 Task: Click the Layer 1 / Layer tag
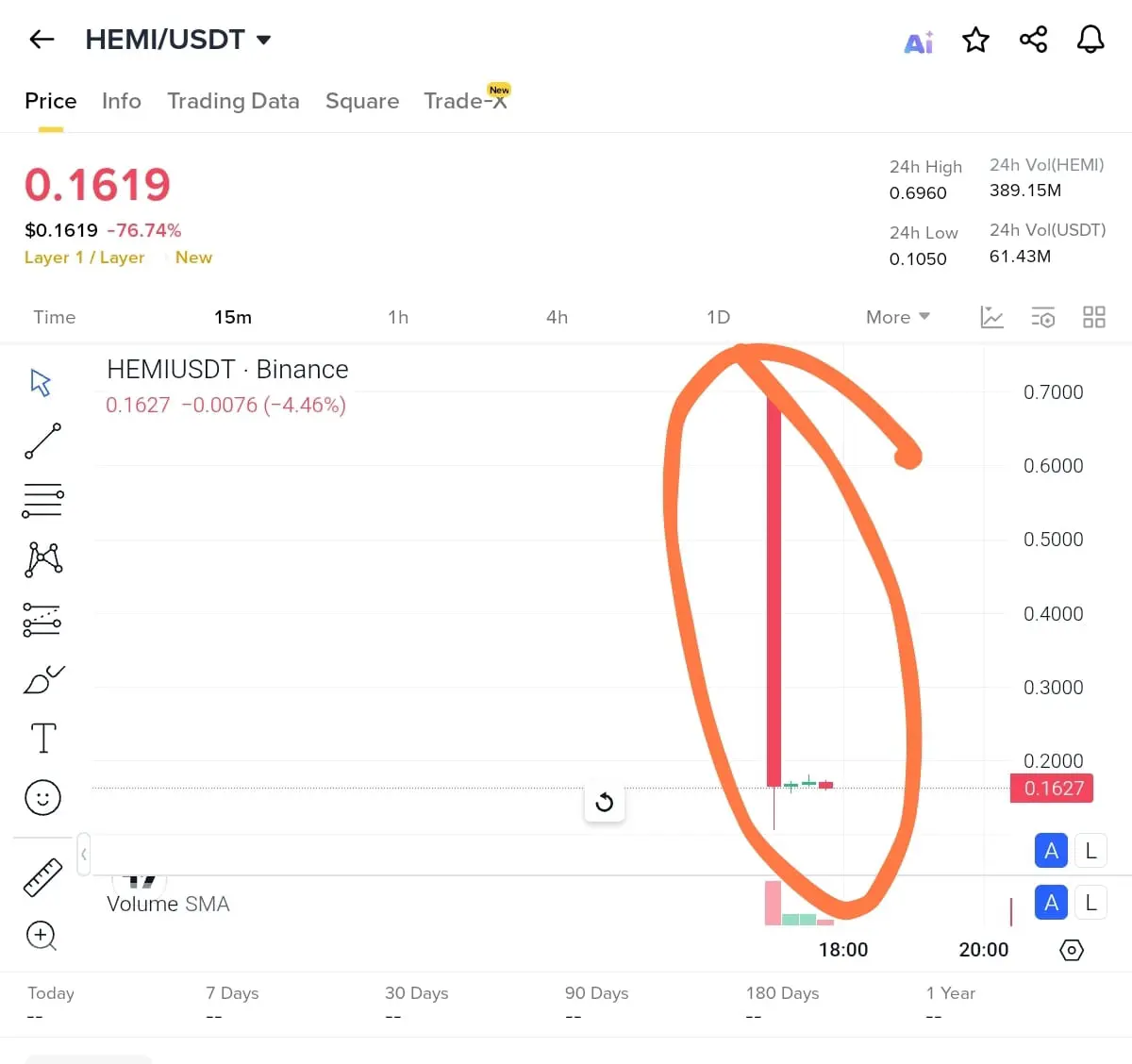pyautogui.click(x=85, y=258)
